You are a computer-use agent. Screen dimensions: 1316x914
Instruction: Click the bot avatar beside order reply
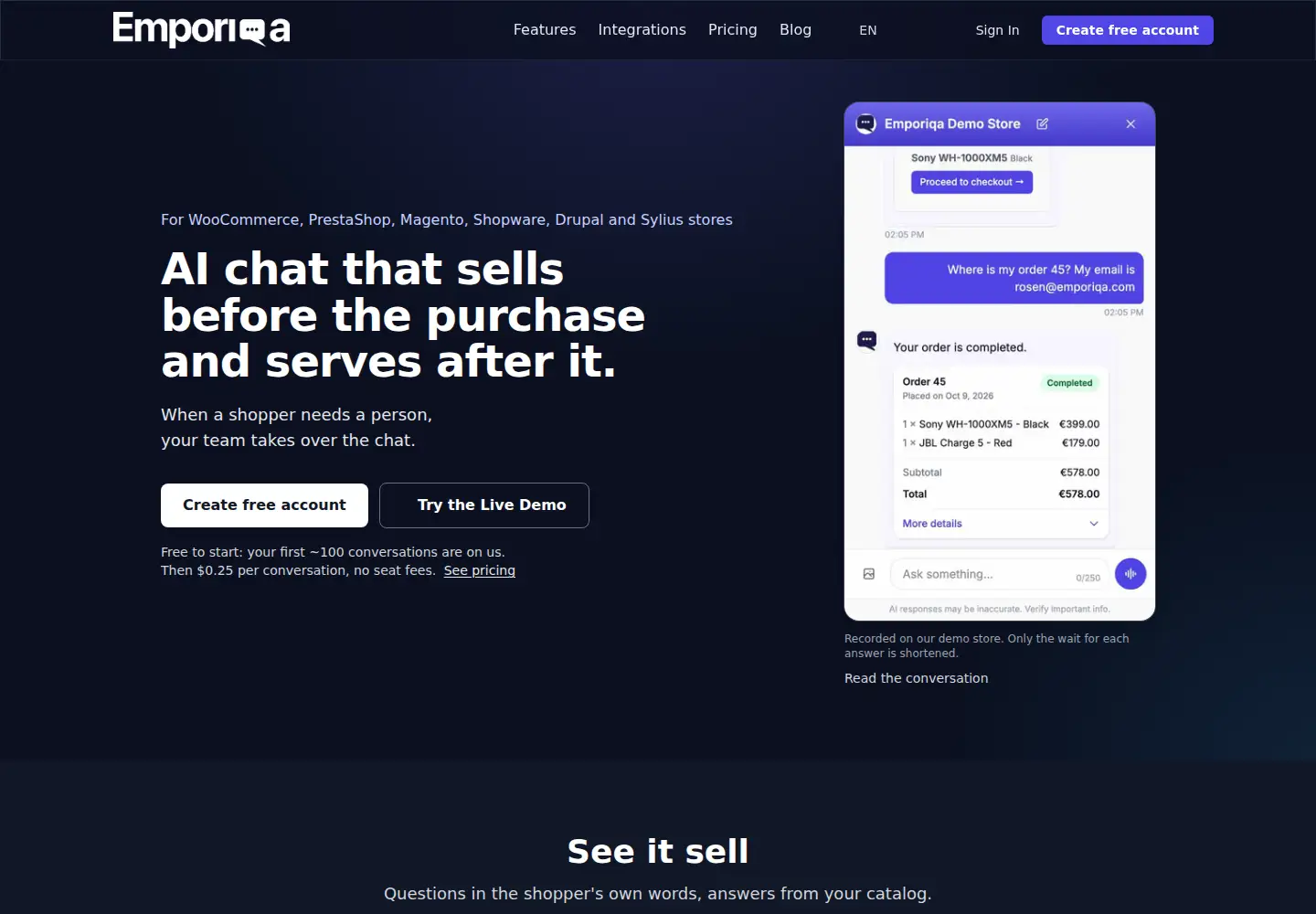pos(866,341)
